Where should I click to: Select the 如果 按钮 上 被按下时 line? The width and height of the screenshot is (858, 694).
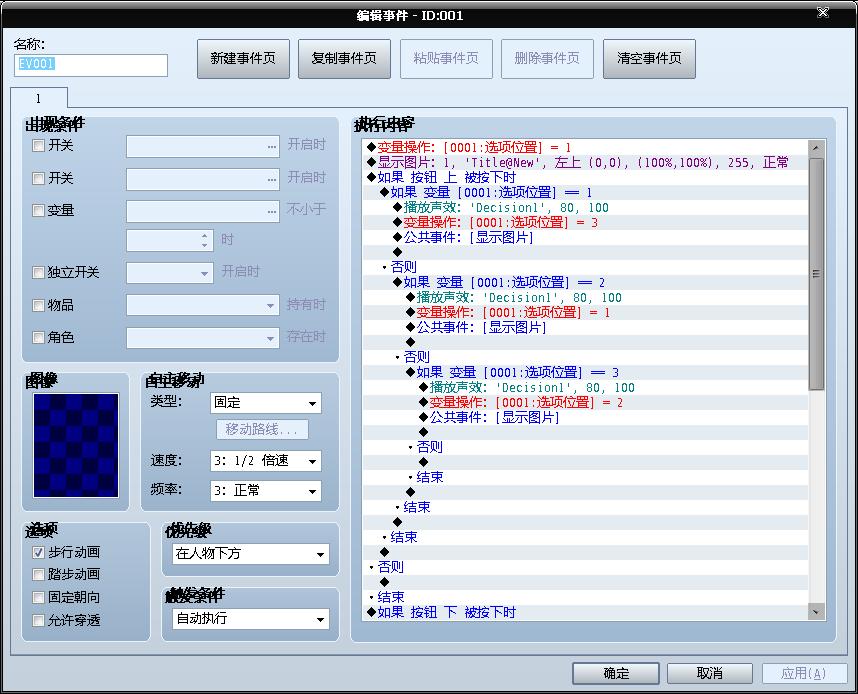[585, 177]
